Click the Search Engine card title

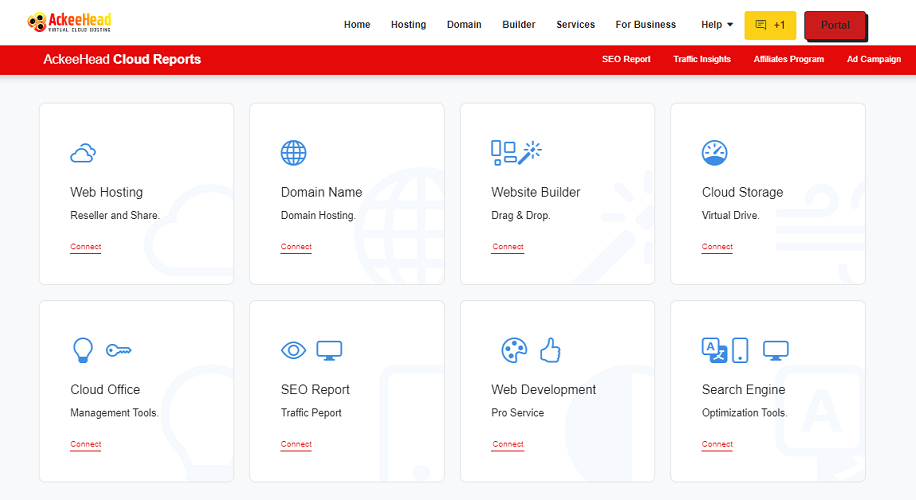point(743,390)
